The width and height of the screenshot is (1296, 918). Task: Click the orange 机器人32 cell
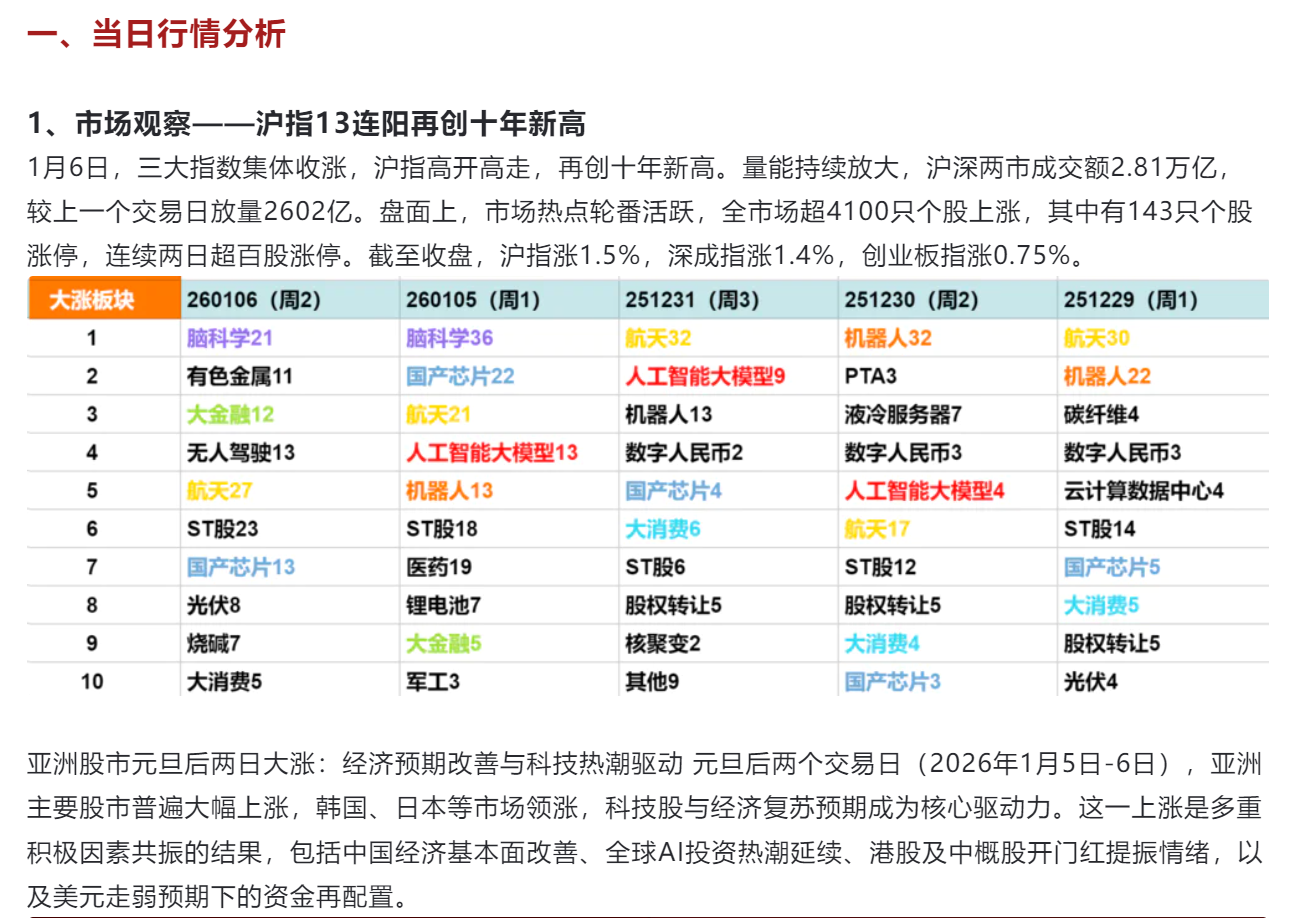888,338
